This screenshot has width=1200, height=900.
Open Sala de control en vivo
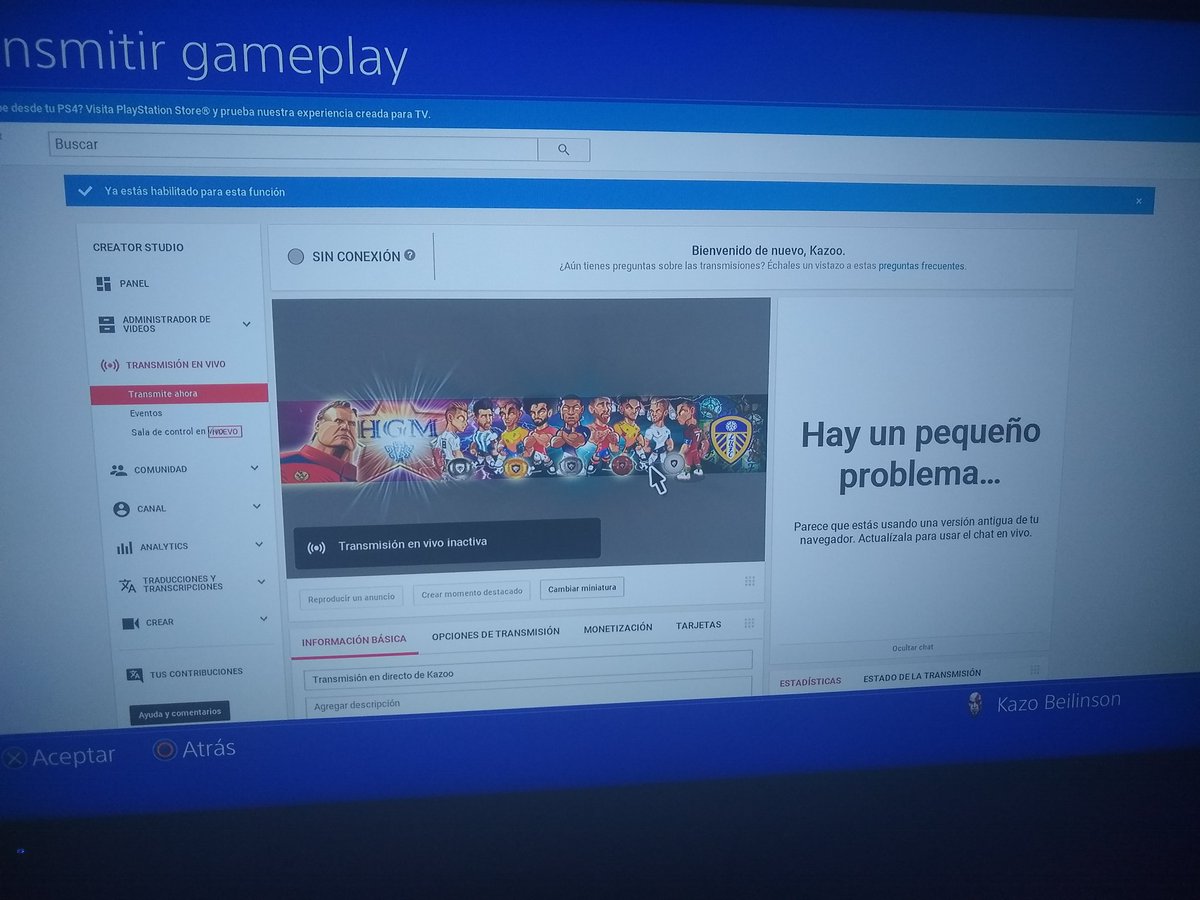186,432
